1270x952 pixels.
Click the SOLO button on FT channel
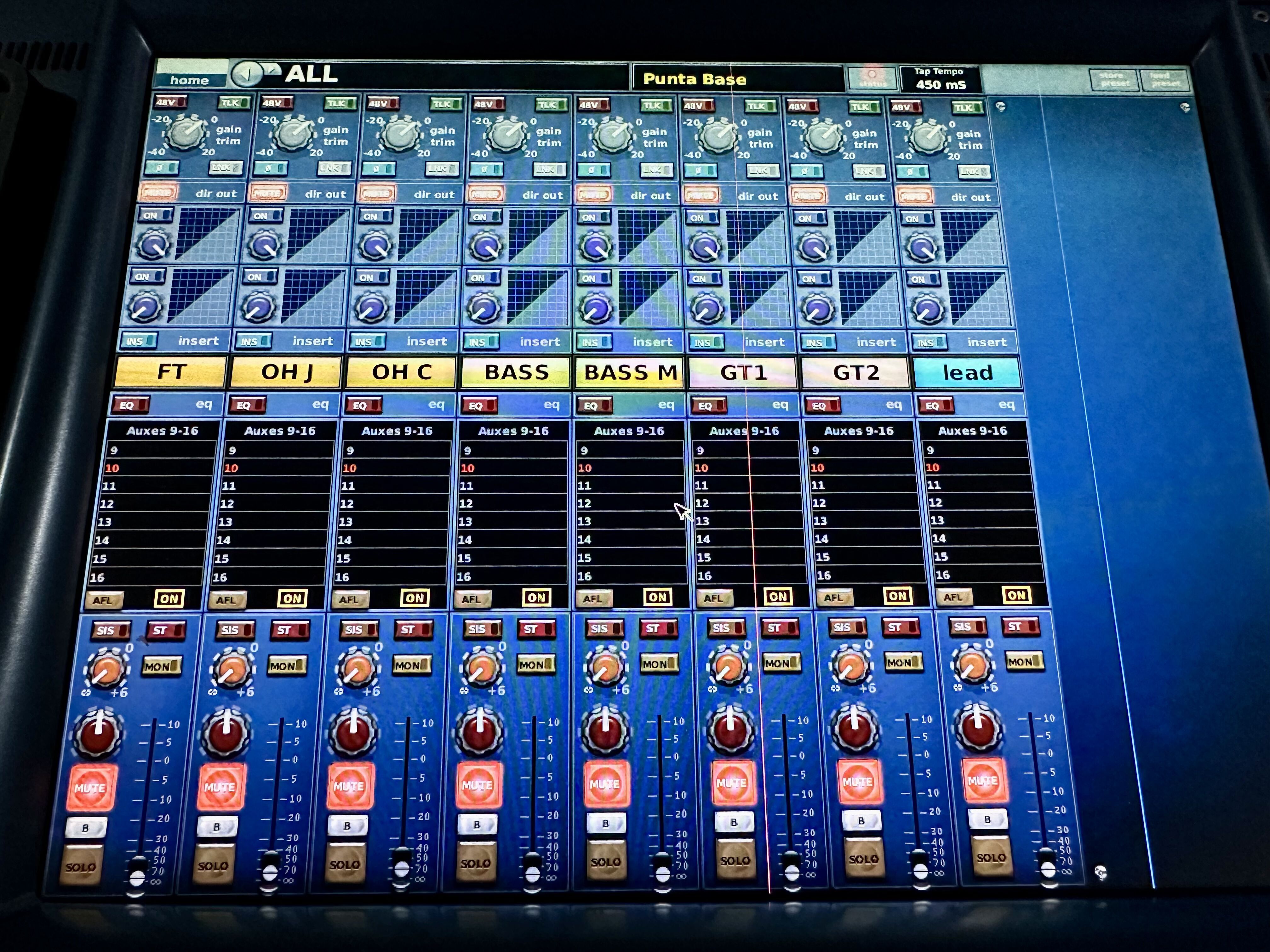[x=81, y=866]
